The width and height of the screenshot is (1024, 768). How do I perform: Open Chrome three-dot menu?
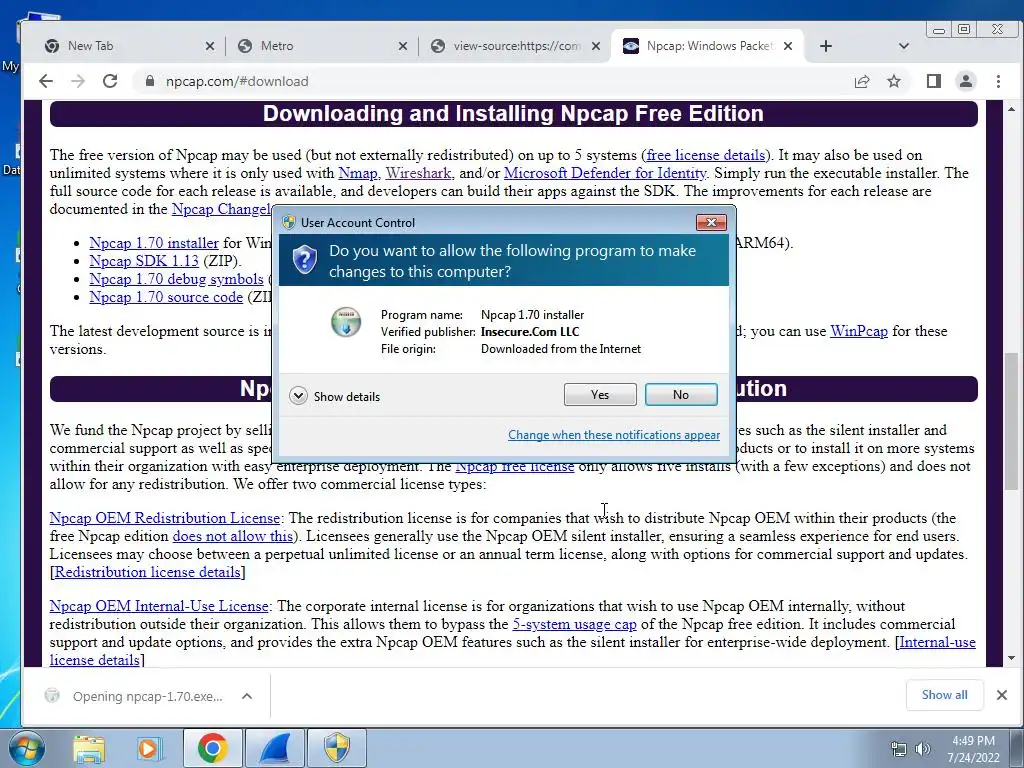[x=998, y=81]
